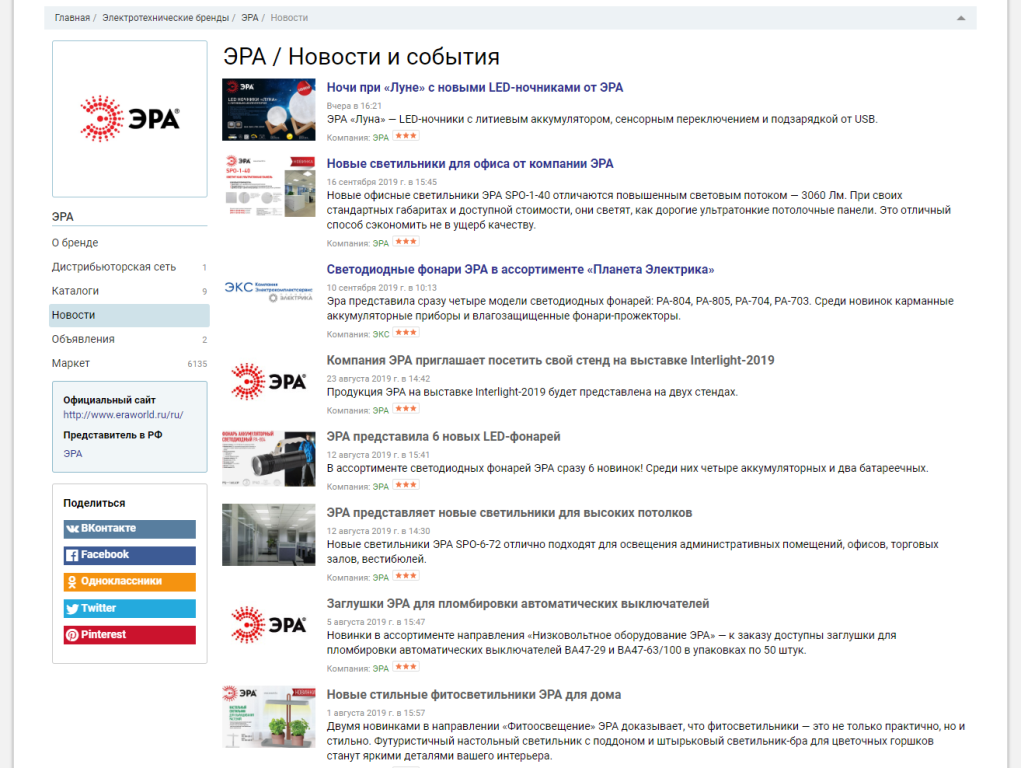Open Светодиодные фонари Планета Электрика article
Viewport: 1021px width, 768px height.
point(520,270)
